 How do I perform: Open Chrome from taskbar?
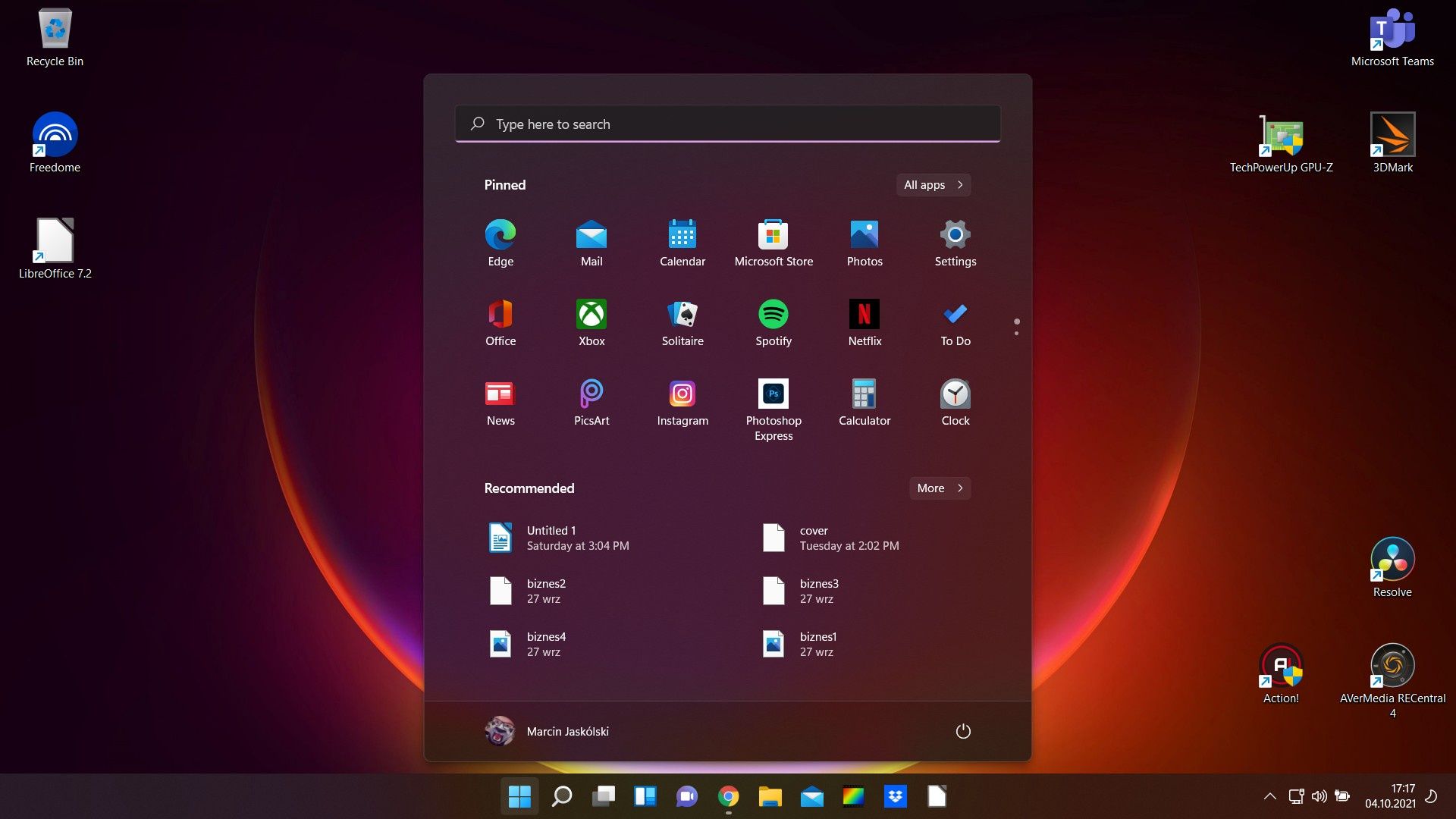coord(728,796)
